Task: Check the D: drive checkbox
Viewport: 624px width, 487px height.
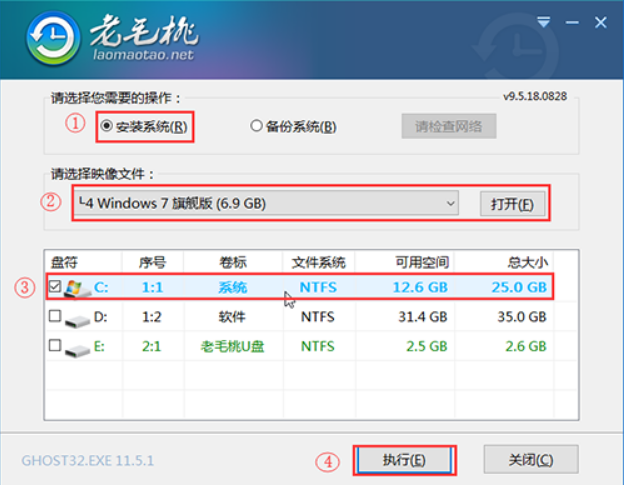Action: tap(55, 317)
